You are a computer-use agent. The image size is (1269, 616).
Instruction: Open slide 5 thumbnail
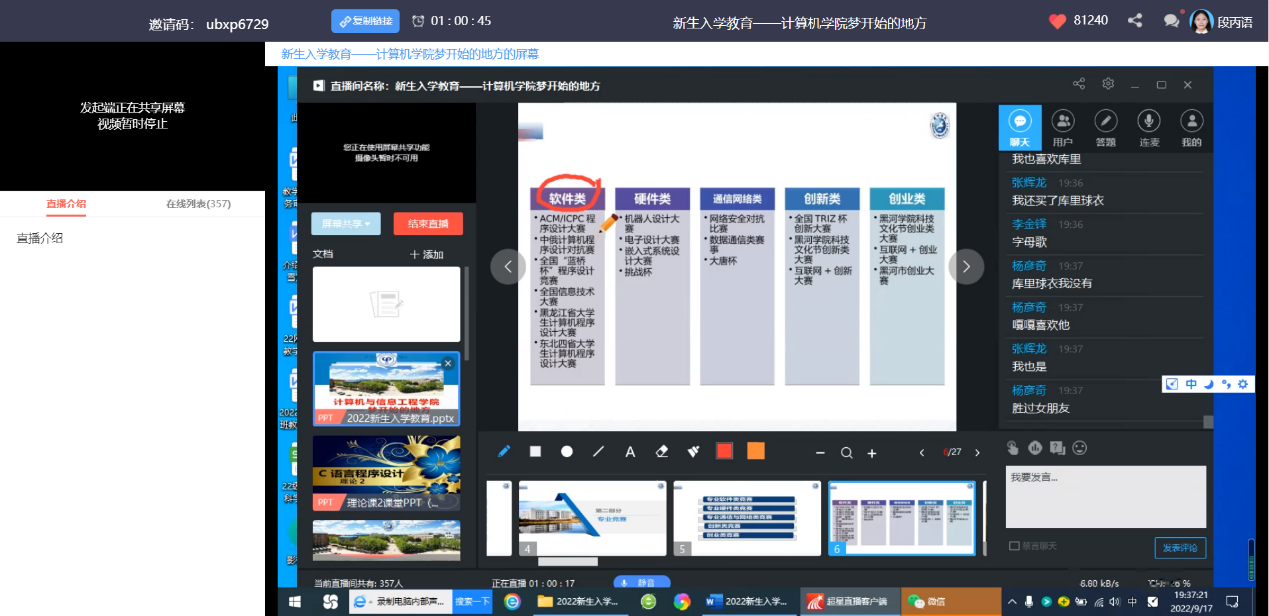click(747, 517)
